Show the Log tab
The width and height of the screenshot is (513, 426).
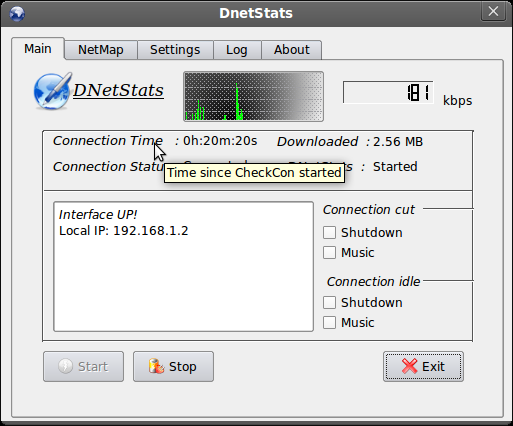click(237, 50)
